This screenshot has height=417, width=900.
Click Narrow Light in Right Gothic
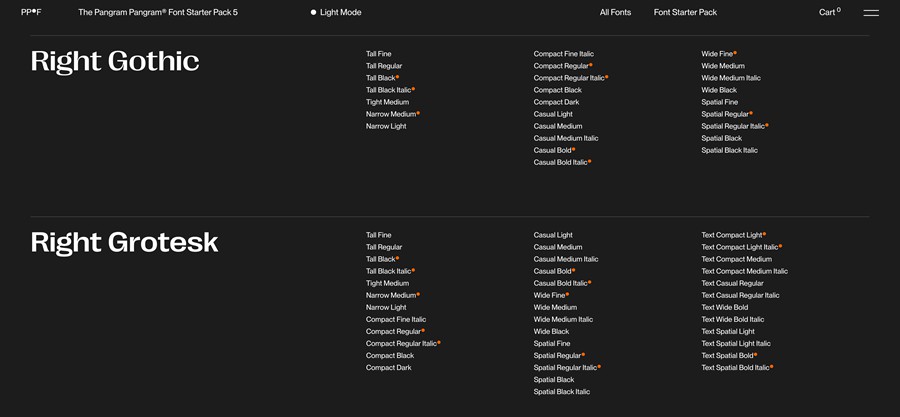tap(386, 126)
